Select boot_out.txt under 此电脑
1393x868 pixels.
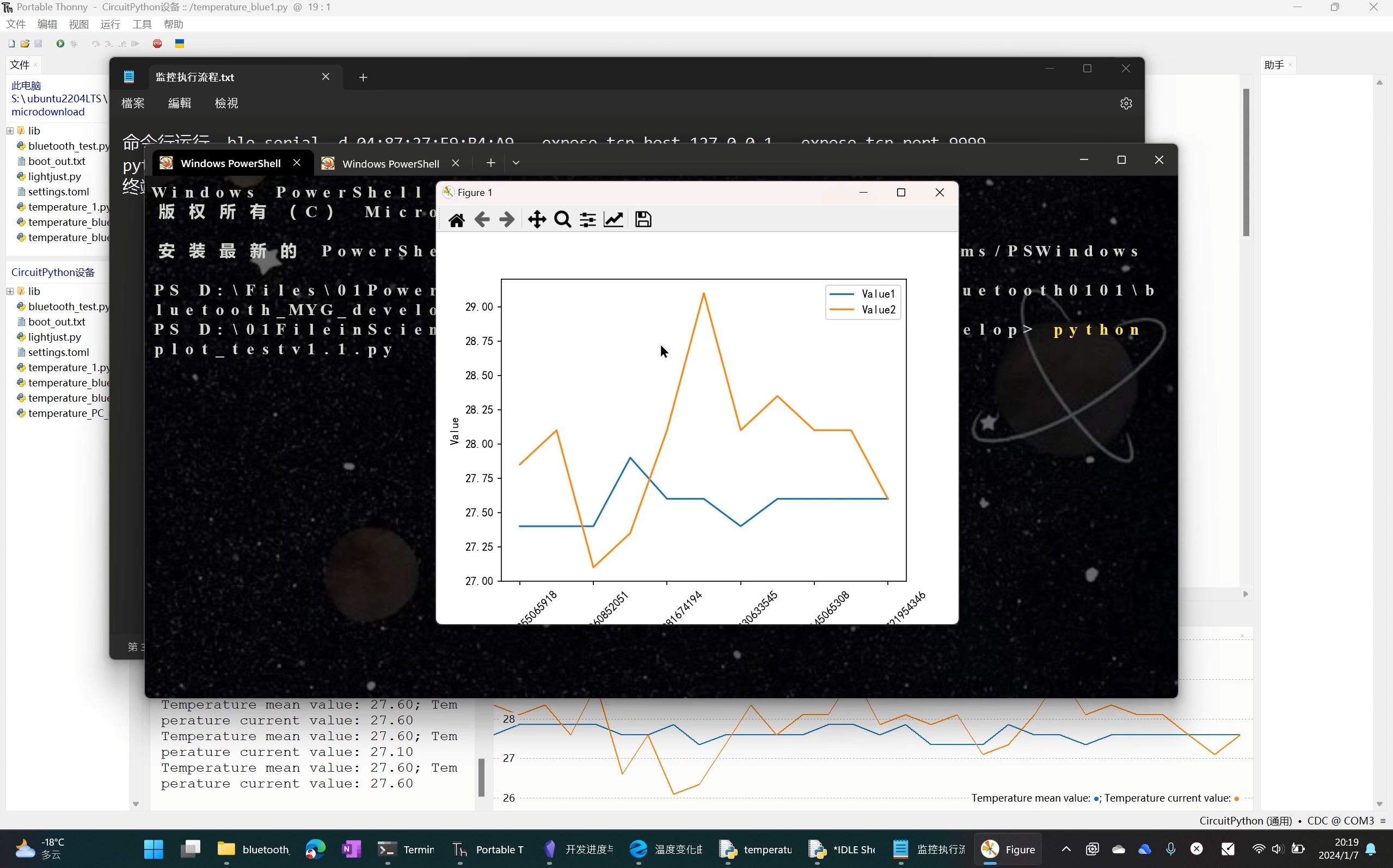pos(56,161)
